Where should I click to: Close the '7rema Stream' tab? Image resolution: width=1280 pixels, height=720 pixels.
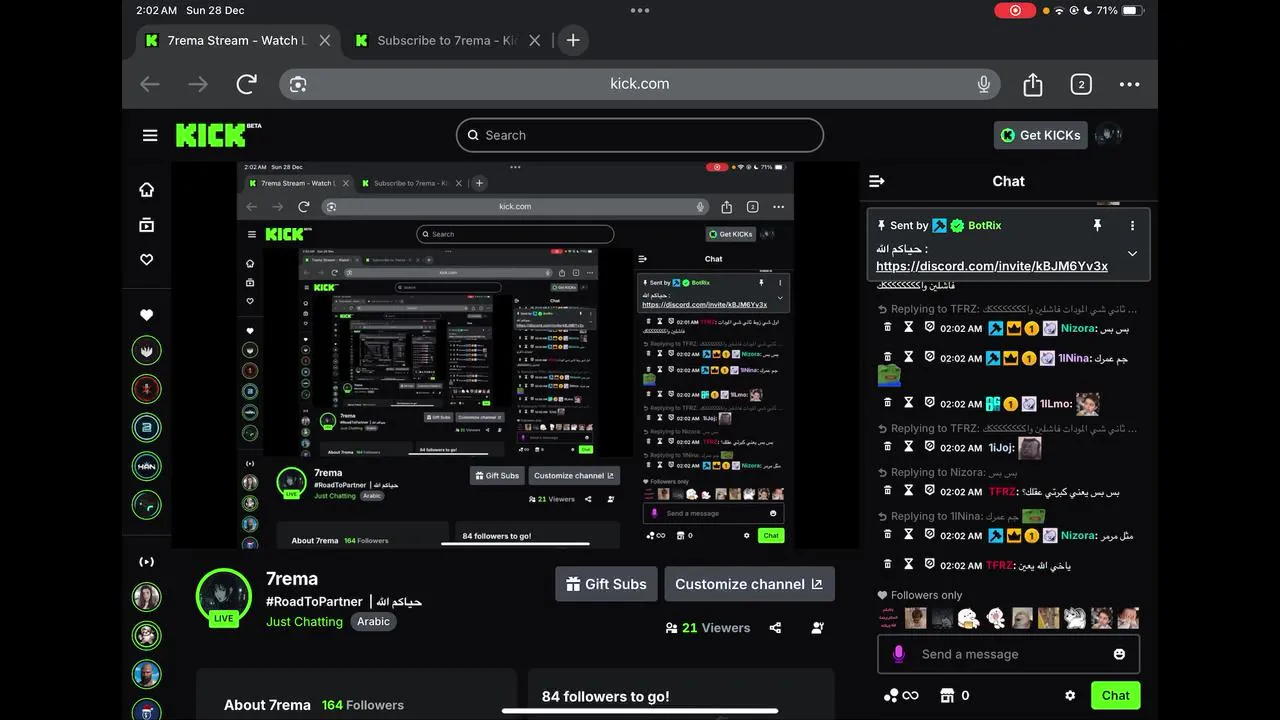[325, 40]
